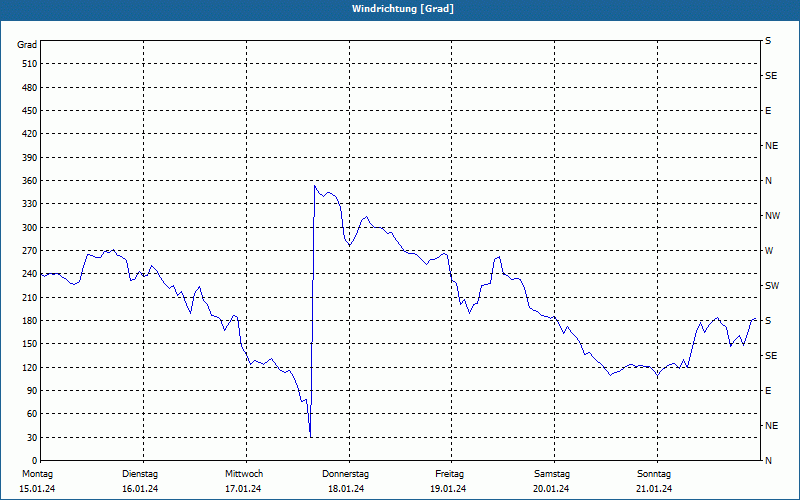The height and width of the screenshot is (500, 800).
Task: Click the "210" y-axis tick label
Action: point(30,297)
